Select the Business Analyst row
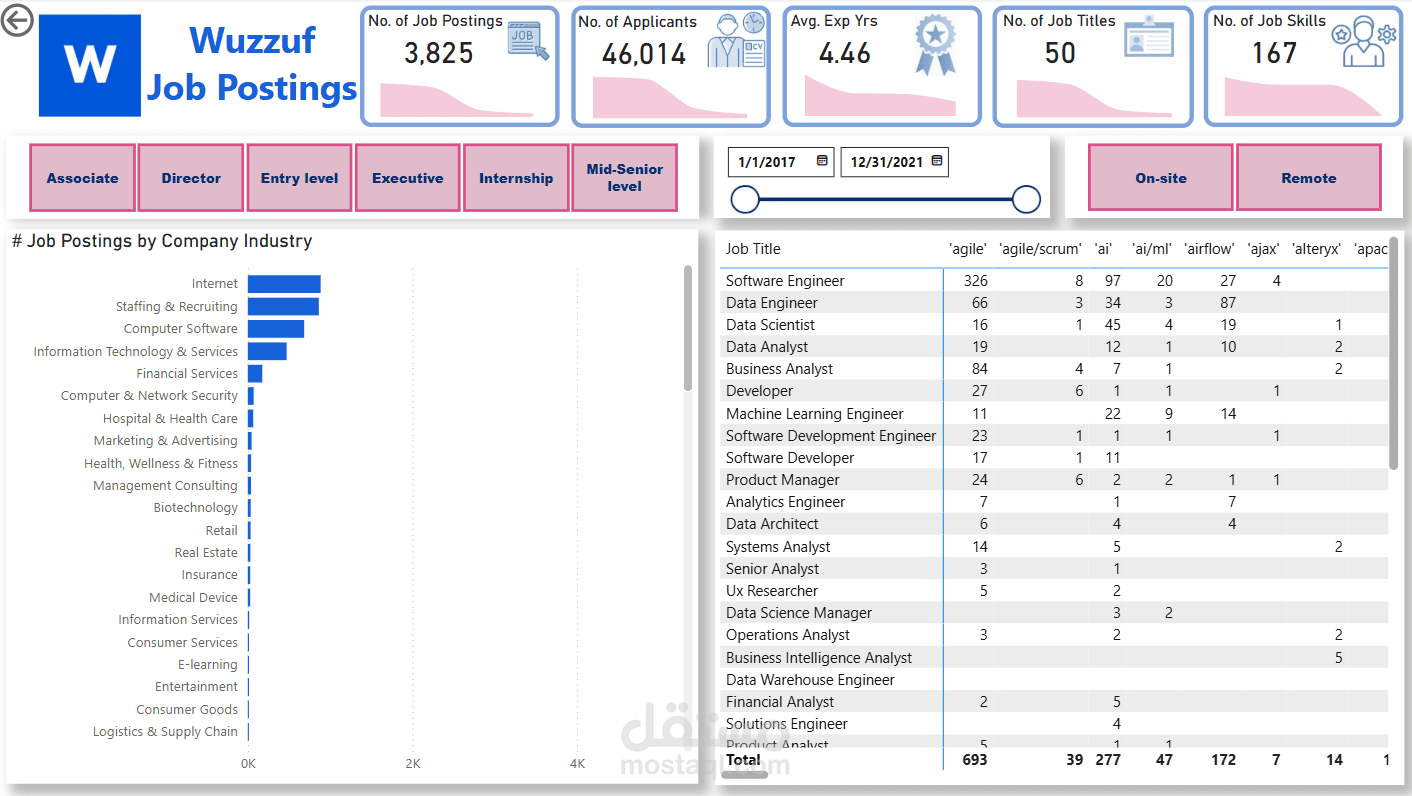This screenshot has height=796, width=1412. pyautogui.click(x=1054, y=369)
